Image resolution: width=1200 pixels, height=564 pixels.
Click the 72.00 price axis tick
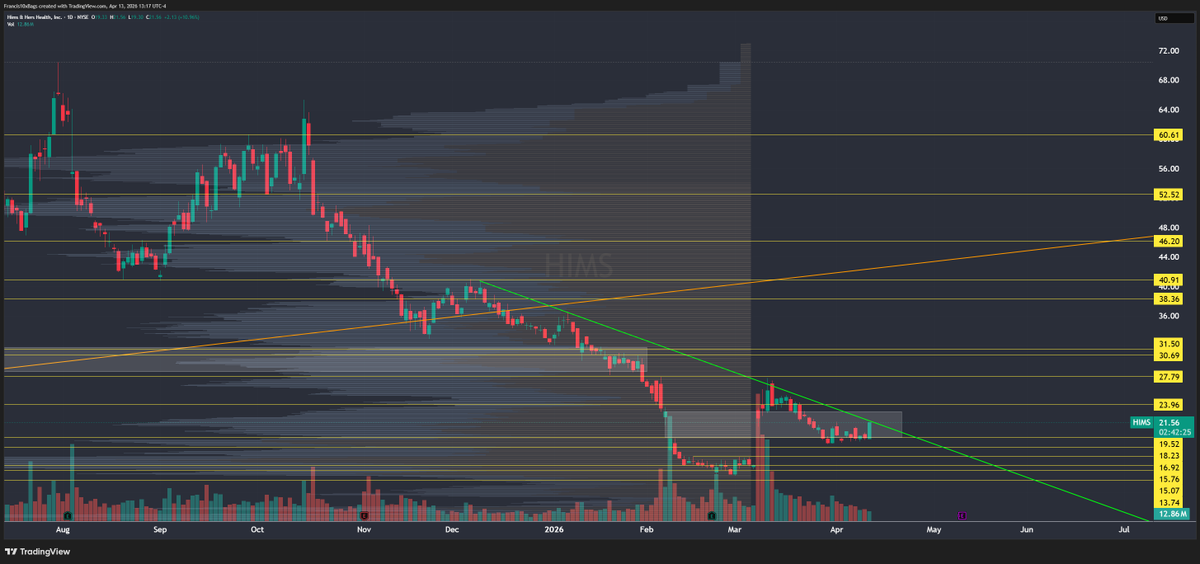coord(1167,50)
